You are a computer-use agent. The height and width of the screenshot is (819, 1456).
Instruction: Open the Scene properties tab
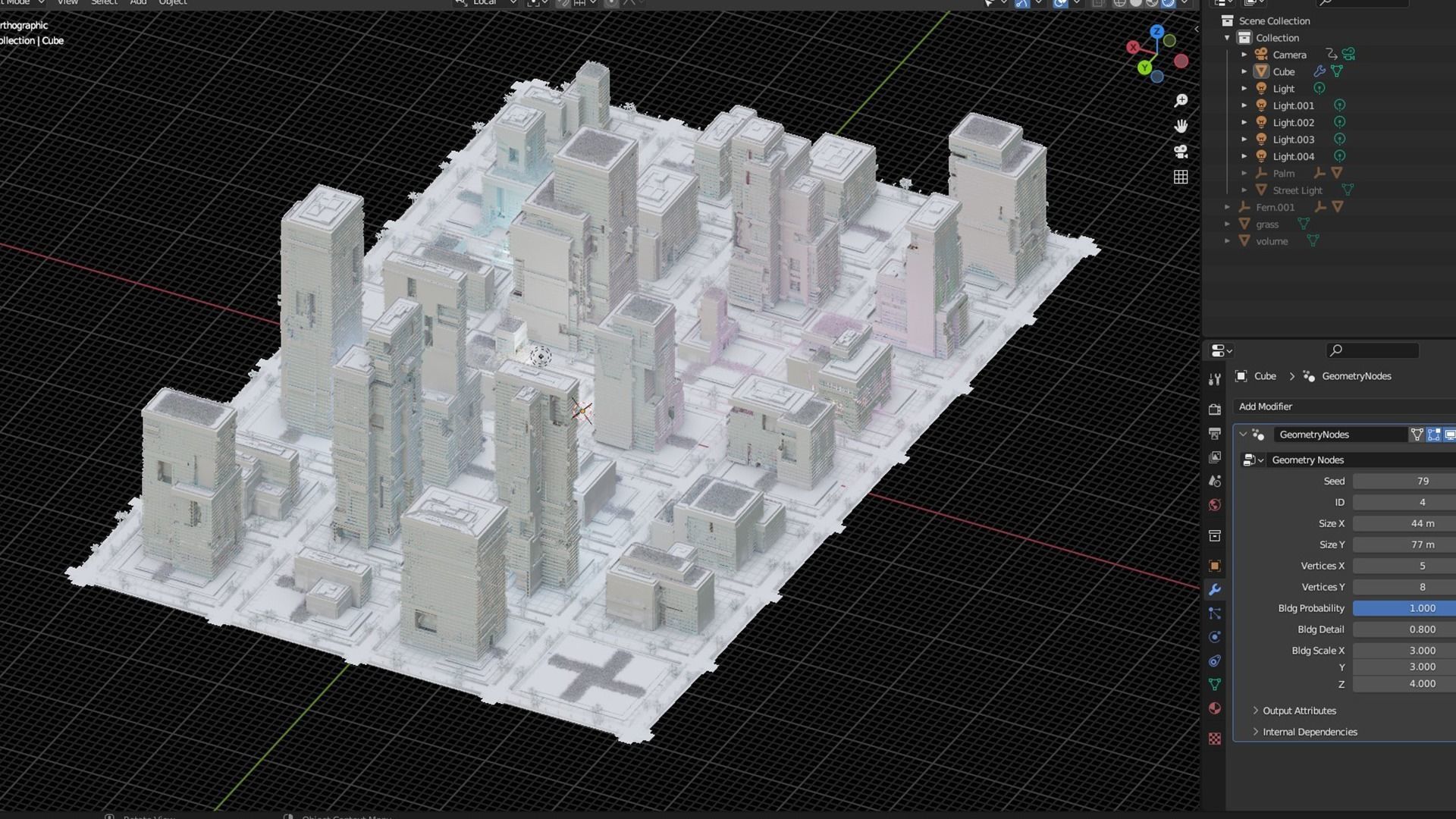(1215, 481)
